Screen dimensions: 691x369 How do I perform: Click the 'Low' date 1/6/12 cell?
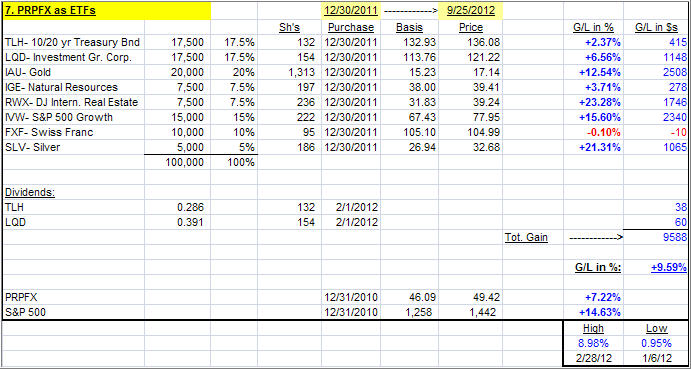tap(656, 358)
